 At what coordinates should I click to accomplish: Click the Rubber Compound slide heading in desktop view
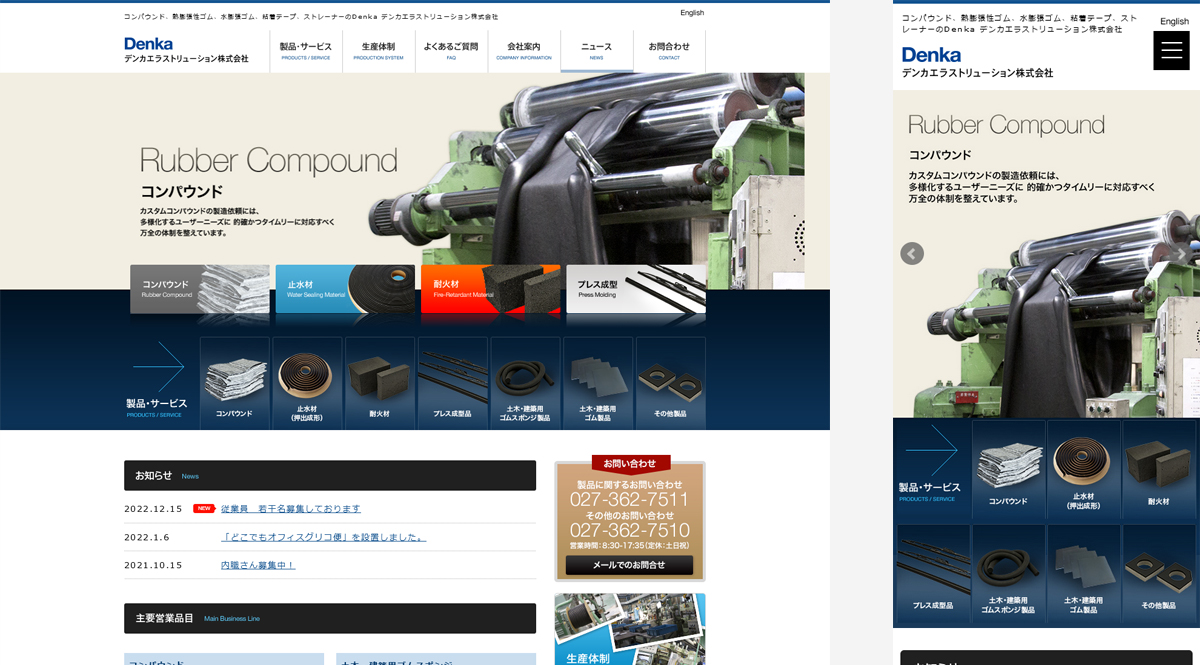268,161
